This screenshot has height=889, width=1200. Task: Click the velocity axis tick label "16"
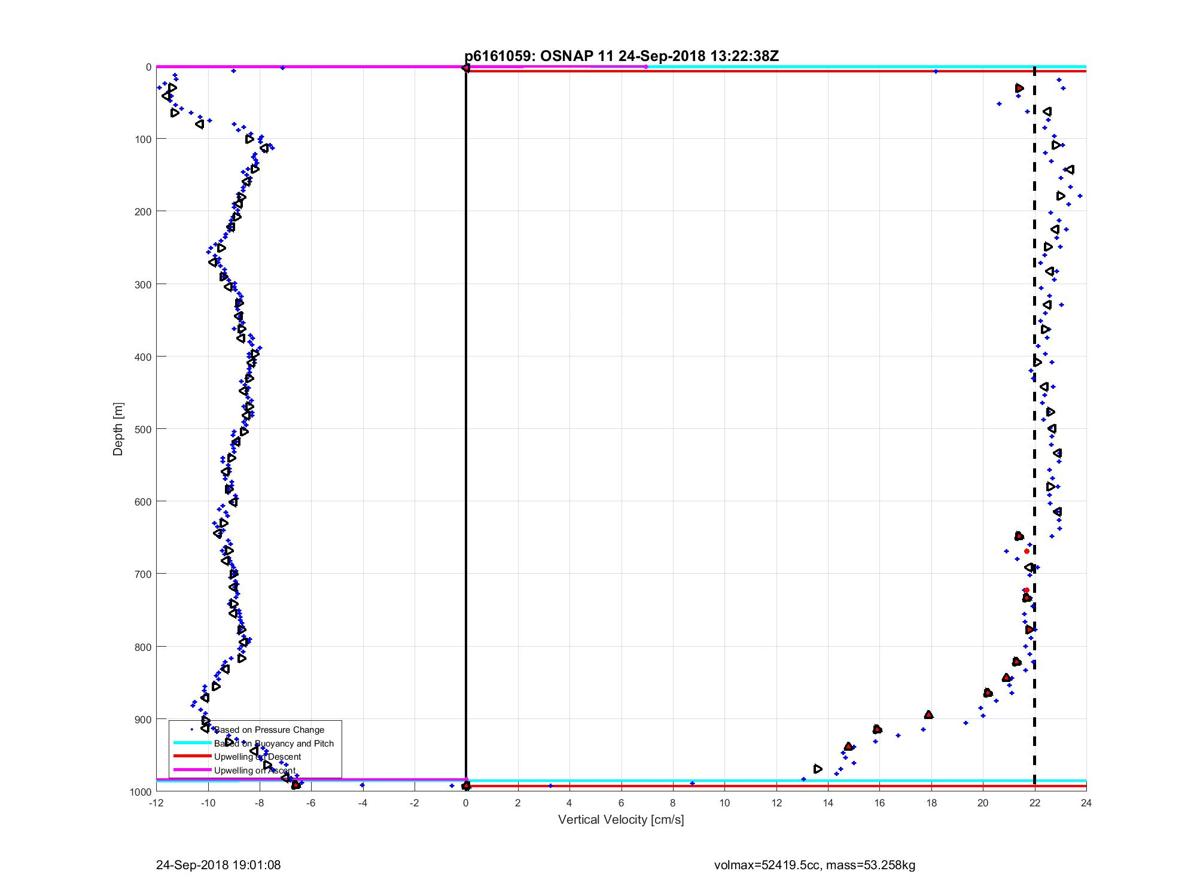[879, 803]
